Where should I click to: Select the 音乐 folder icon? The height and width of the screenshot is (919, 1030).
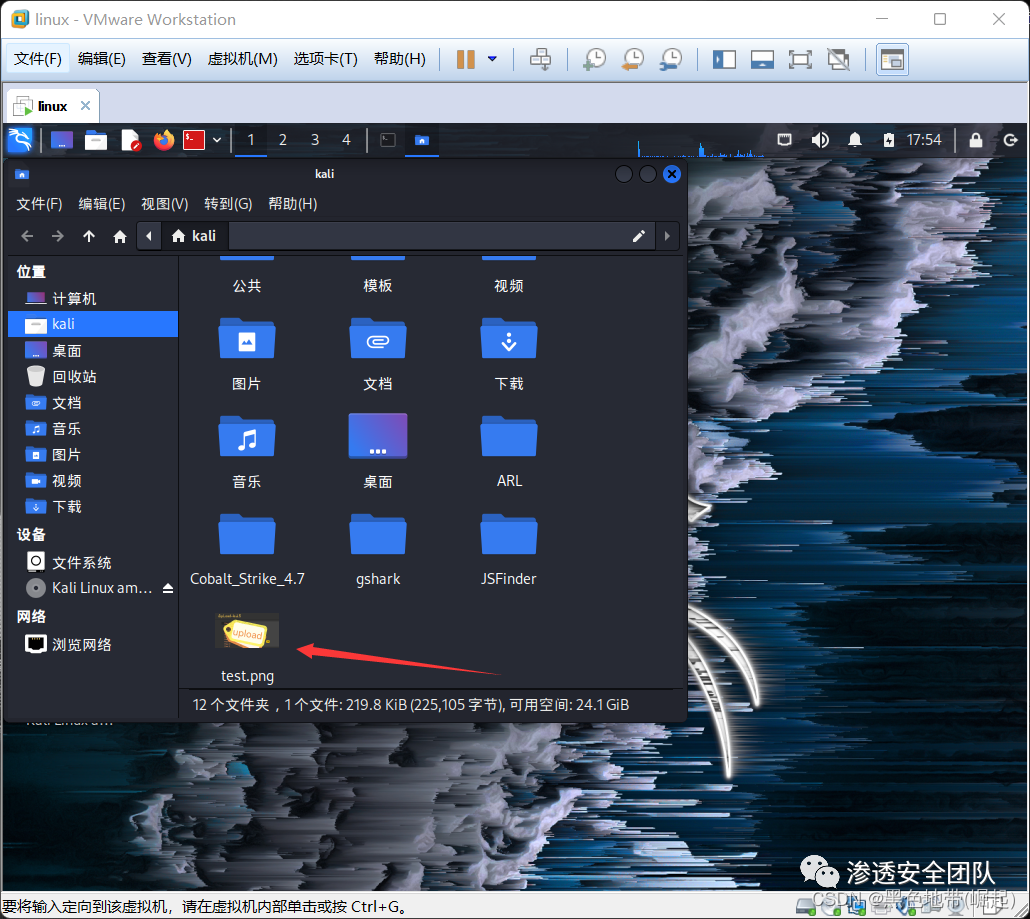click(246, 437)
